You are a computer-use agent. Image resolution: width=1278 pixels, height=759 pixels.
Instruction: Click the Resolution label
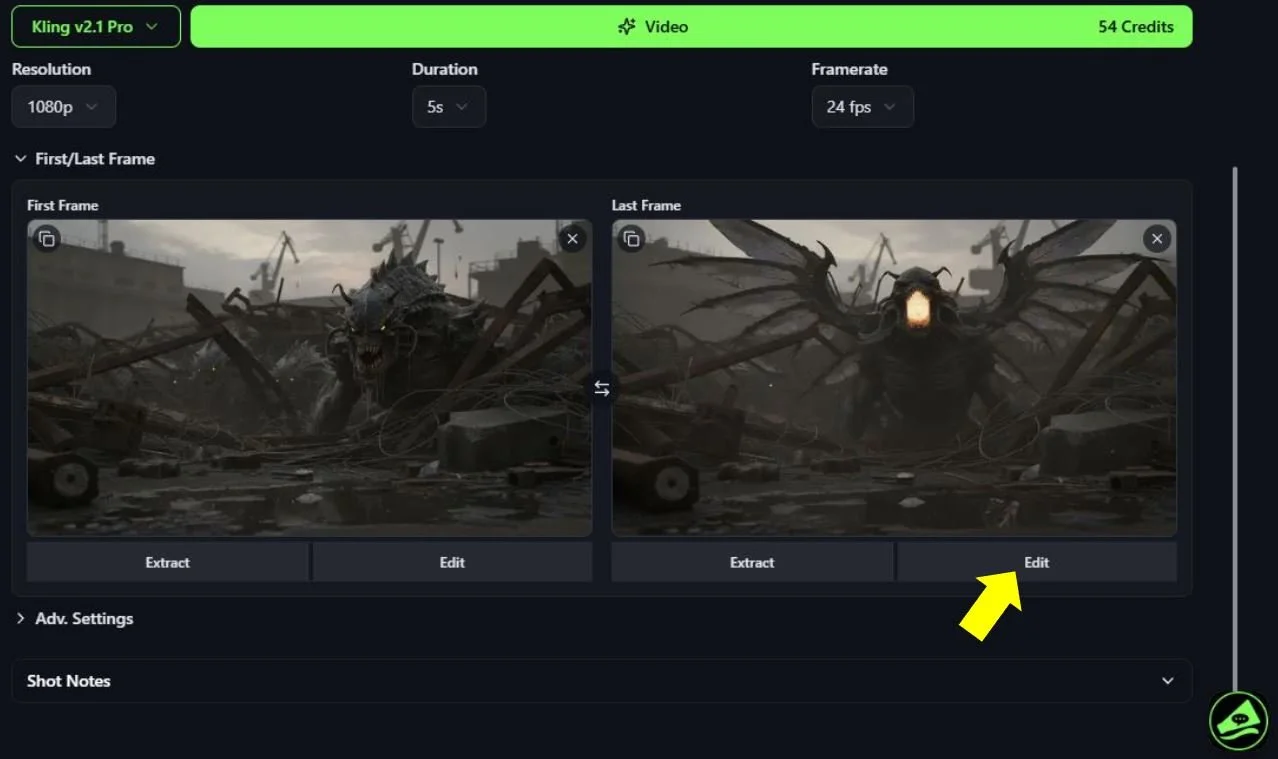[x=51, y=69]
